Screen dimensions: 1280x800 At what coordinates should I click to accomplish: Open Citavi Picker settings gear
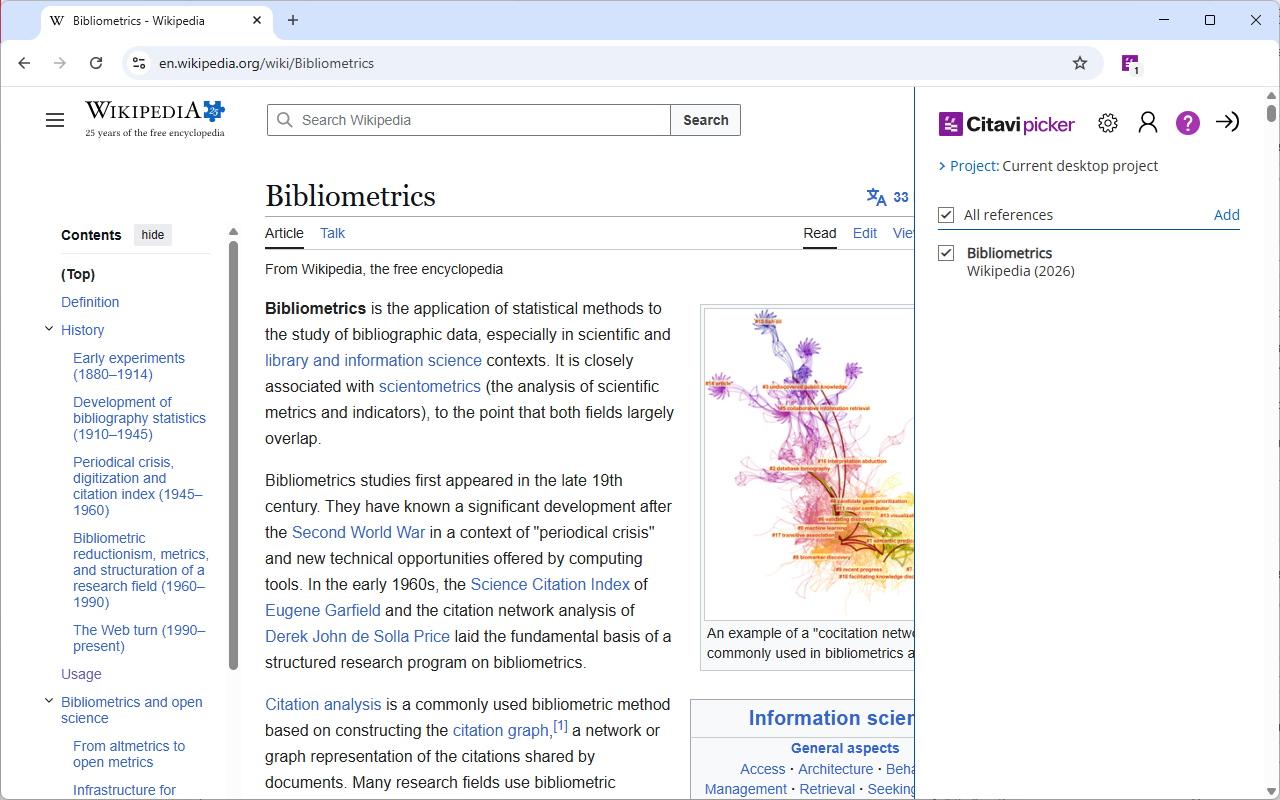(x=1108, y=123)
